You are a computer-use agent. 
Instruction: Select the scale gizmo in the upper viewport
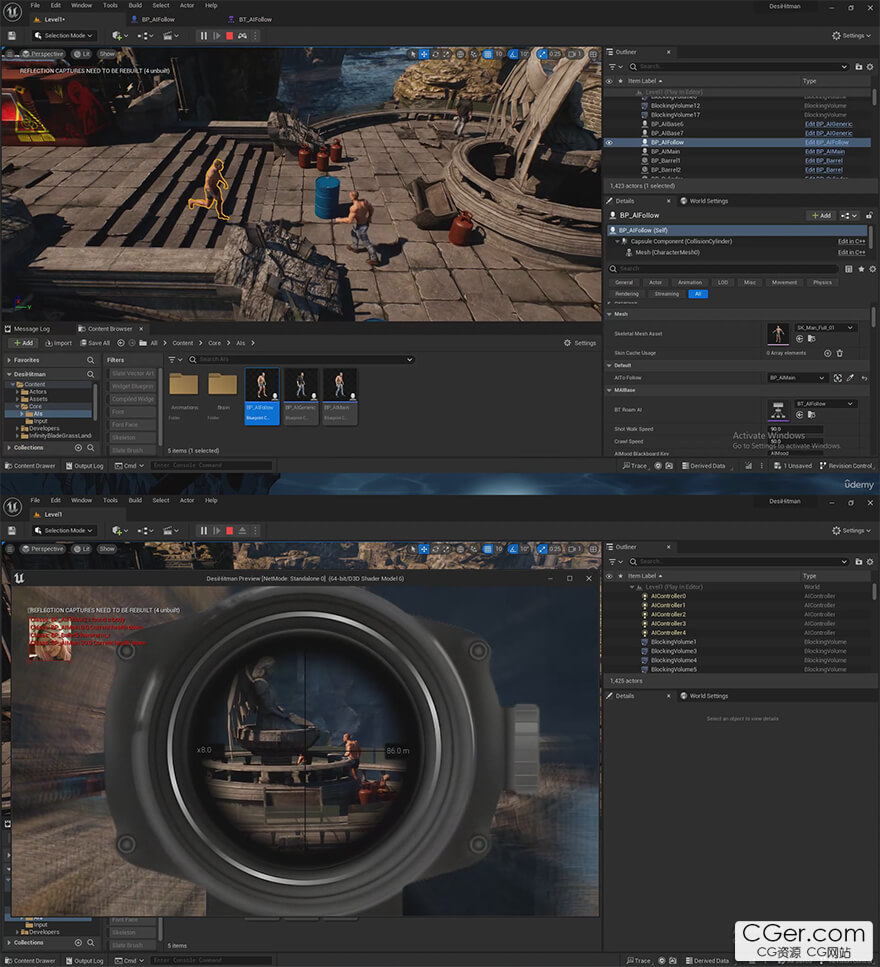tap(447, 54)
